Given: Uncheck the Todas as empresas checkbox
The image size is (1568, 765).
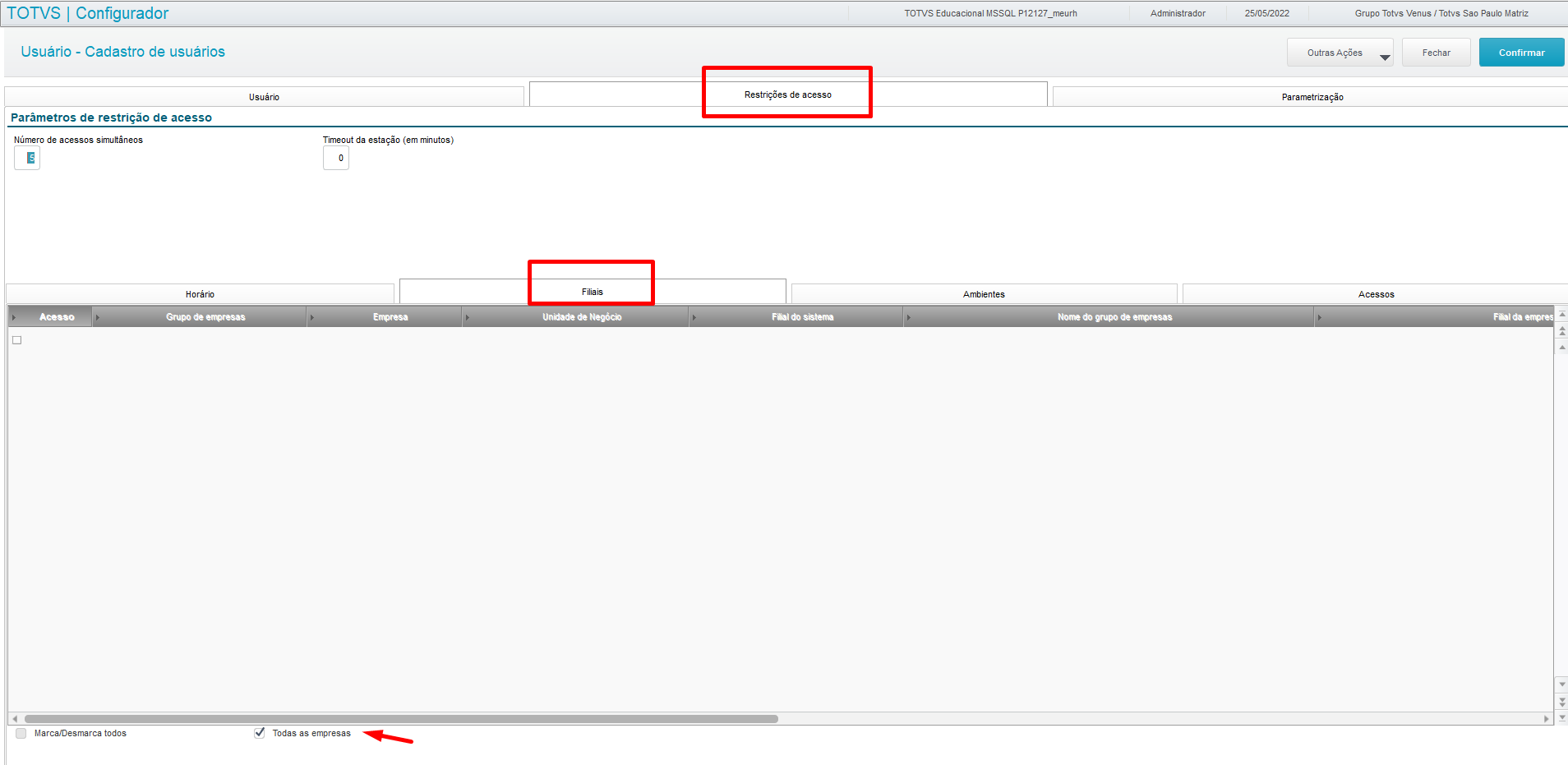Looking at the screenshot, I should (x=260, y=733).
